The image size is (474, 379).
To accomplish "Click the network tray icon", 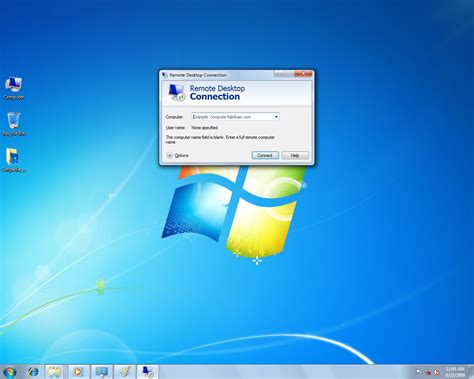I will (428, 372).
